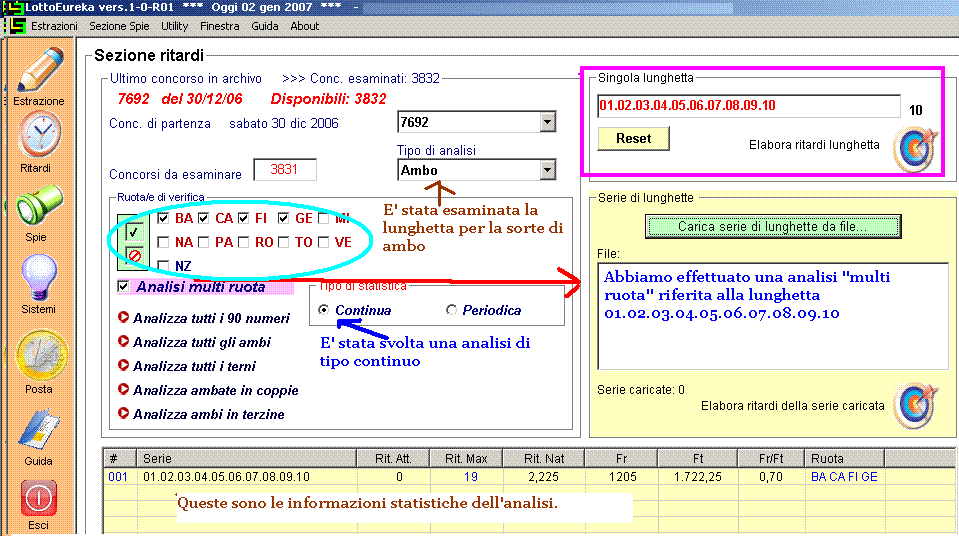
Task: Click the red arrow beside Analizza tutti gli ambi
Action: [x=124, y=341]
